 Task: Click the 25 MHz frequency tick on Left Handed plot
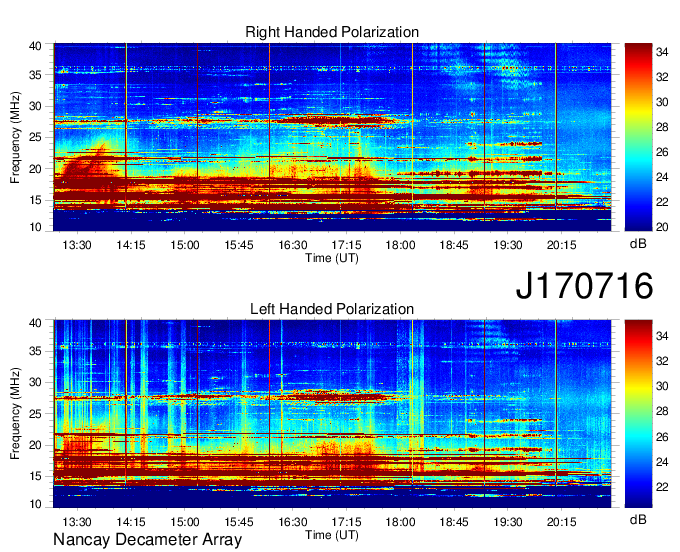click(36, 414)
